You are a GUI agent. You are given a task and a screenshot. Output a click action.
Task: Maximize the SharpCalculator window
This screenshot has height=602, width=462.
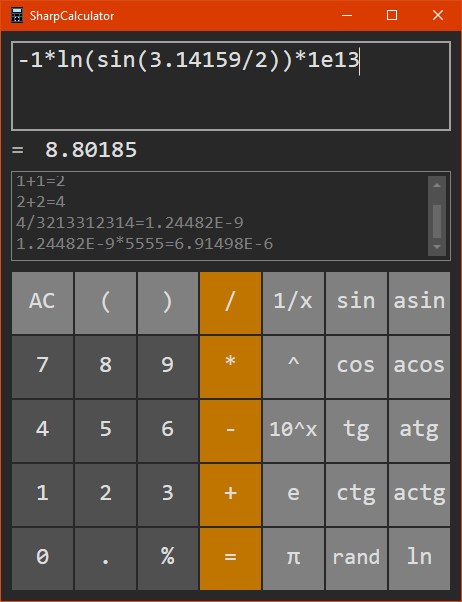click(x=392, y=15)
